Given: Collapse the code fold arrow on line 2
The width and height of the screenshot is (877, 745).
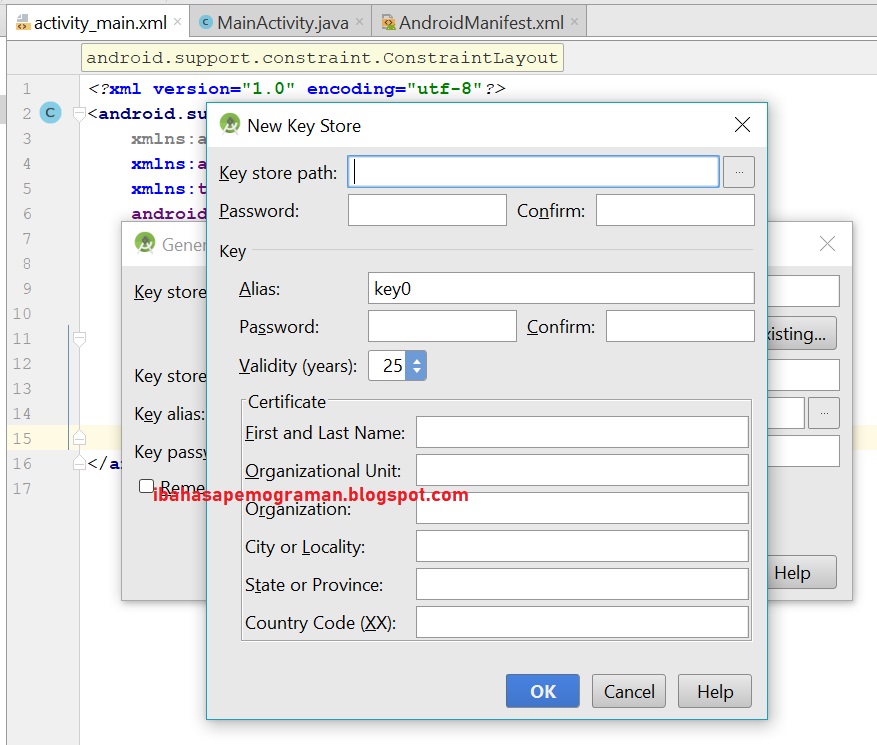Looking at the screenshot, I should coord(77,113).
